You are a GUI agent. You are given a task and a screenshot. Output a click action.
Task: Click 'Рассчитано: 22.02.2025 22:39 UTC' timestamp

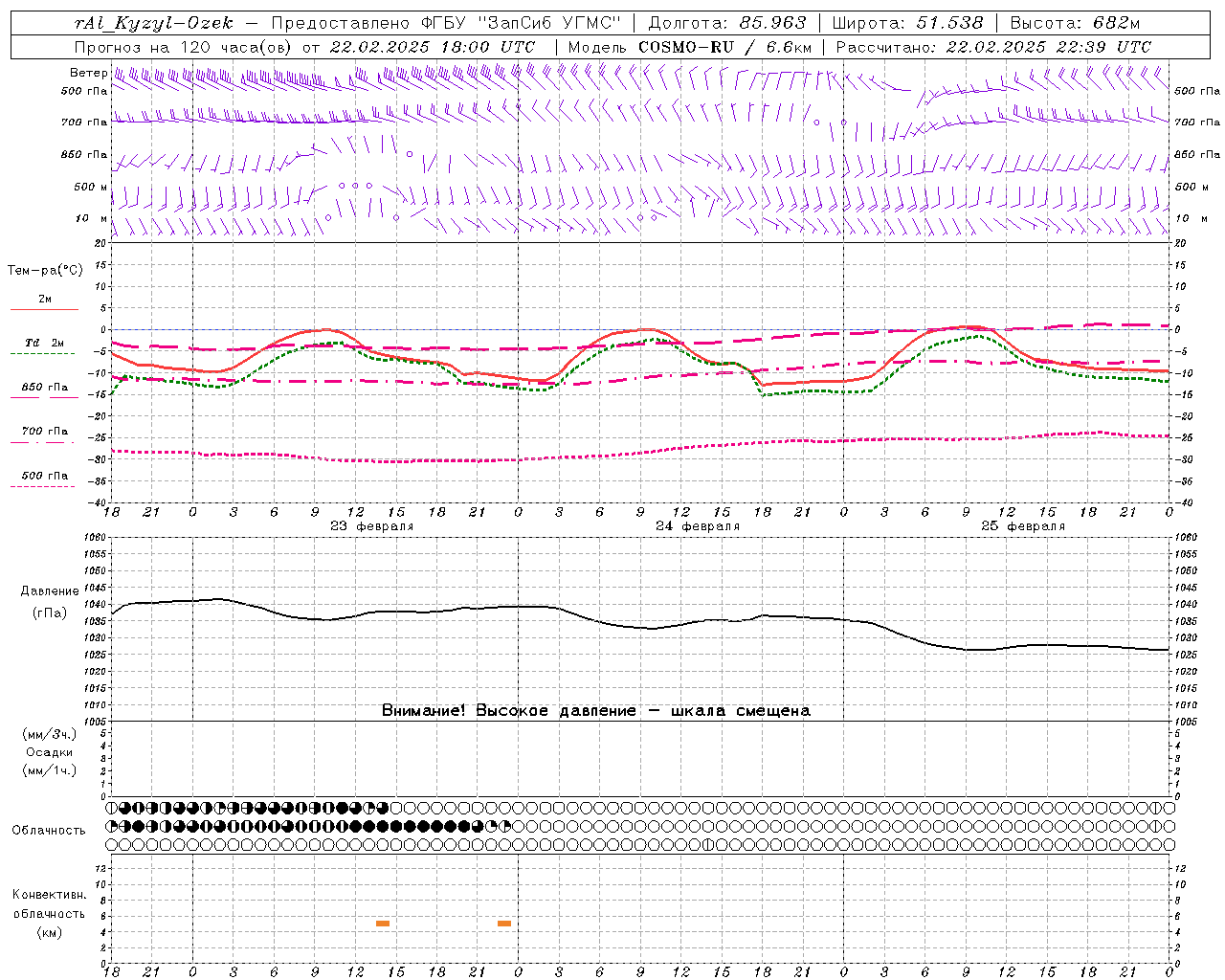[x=993, y=47]
